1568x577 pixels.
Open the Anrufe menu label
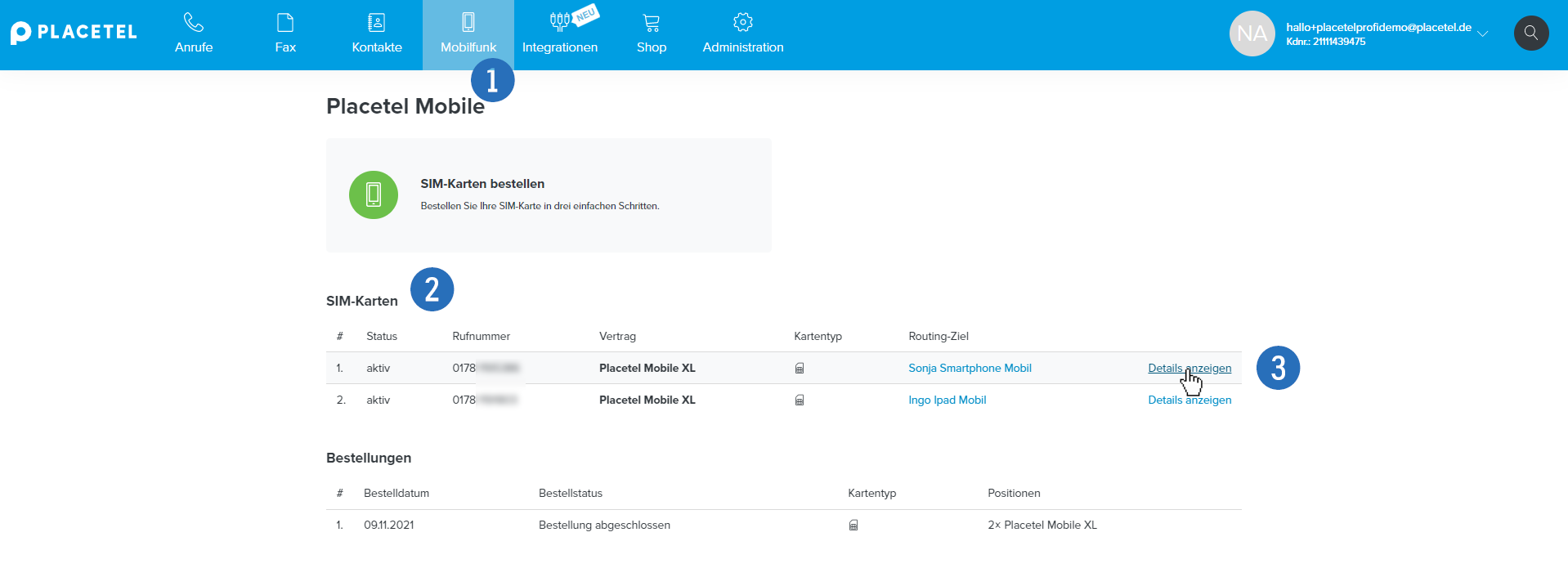pos(194,47)
